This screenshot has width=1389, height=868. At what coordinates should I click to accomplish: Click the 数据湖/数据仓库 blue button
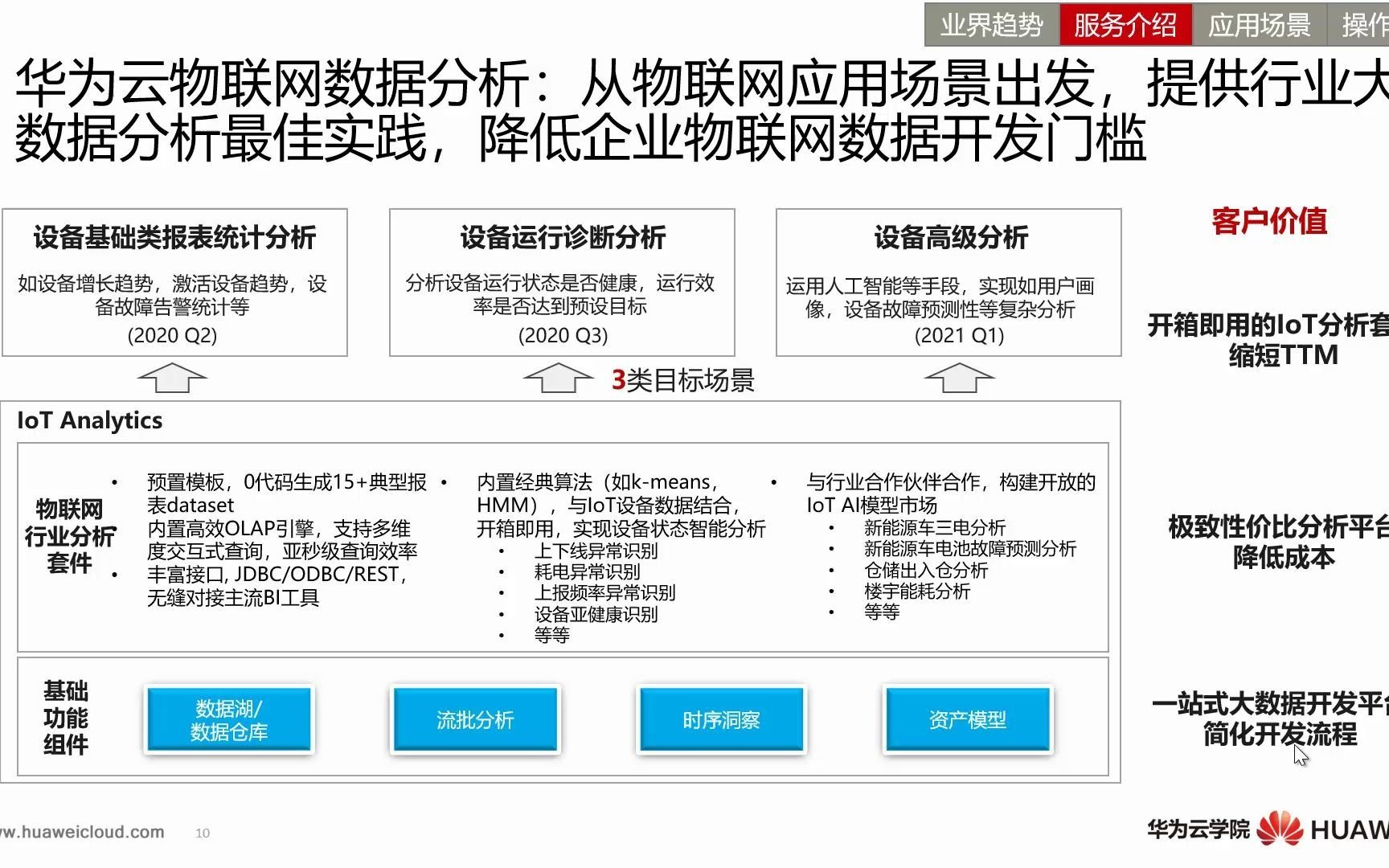229,719
